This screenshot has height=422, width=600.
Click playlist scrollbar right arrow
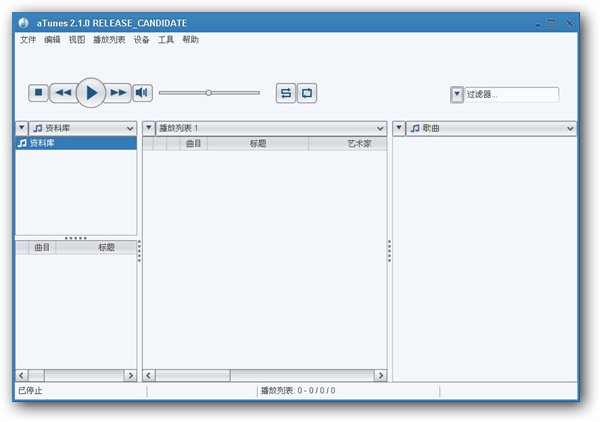(380, 375)
